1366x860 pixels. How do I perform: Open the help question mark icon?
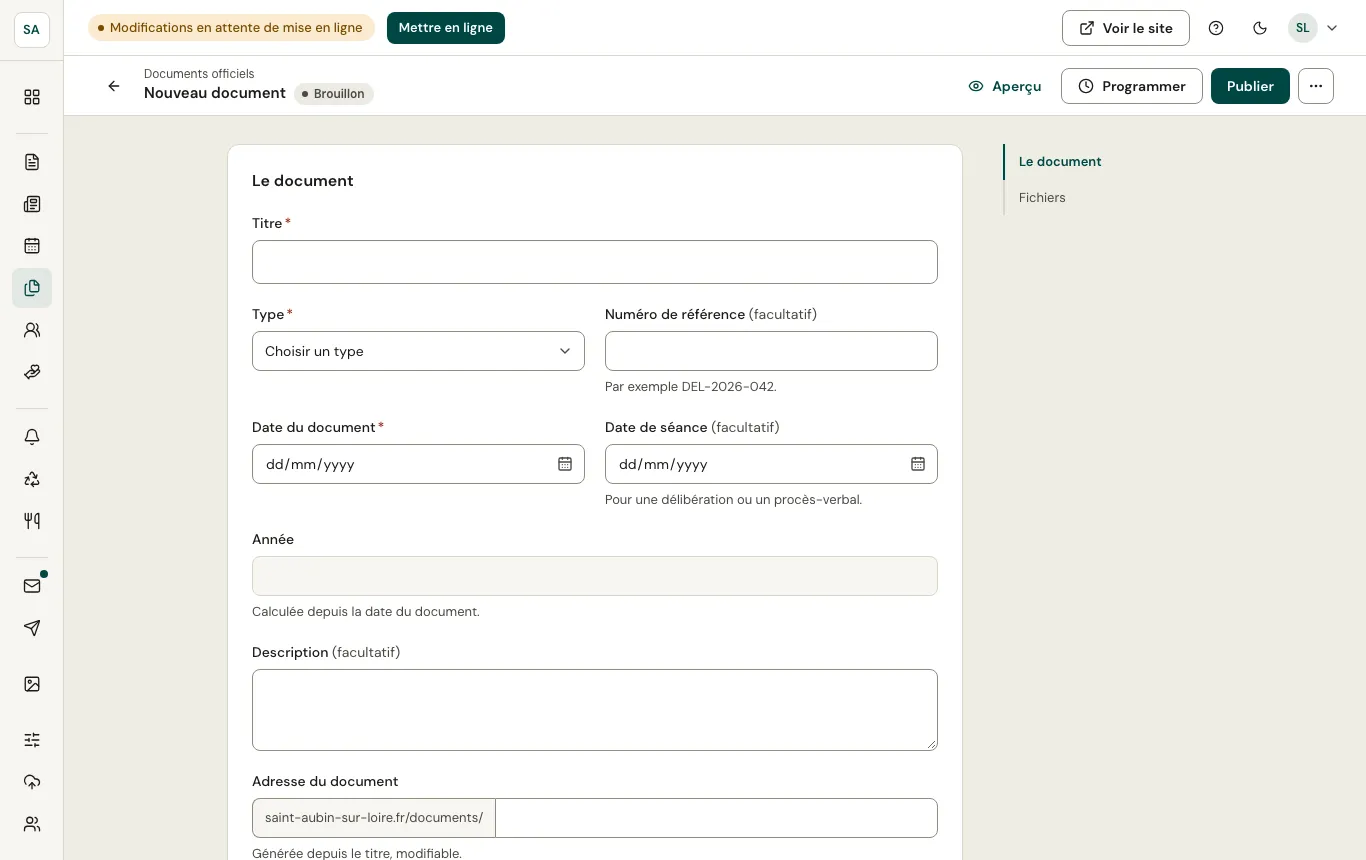pos(1216,28)
